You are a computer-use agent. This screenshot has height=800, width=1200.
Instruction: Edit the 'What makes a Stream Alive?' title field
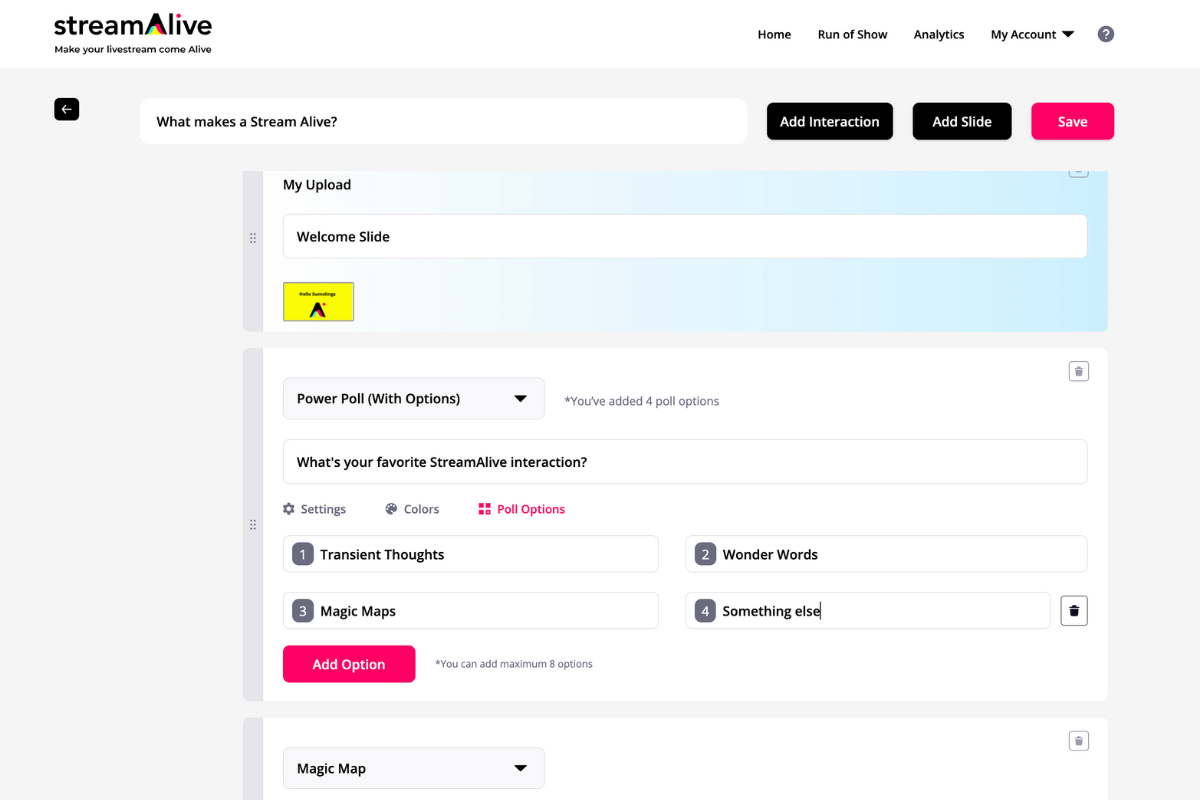tap(443, 121)
